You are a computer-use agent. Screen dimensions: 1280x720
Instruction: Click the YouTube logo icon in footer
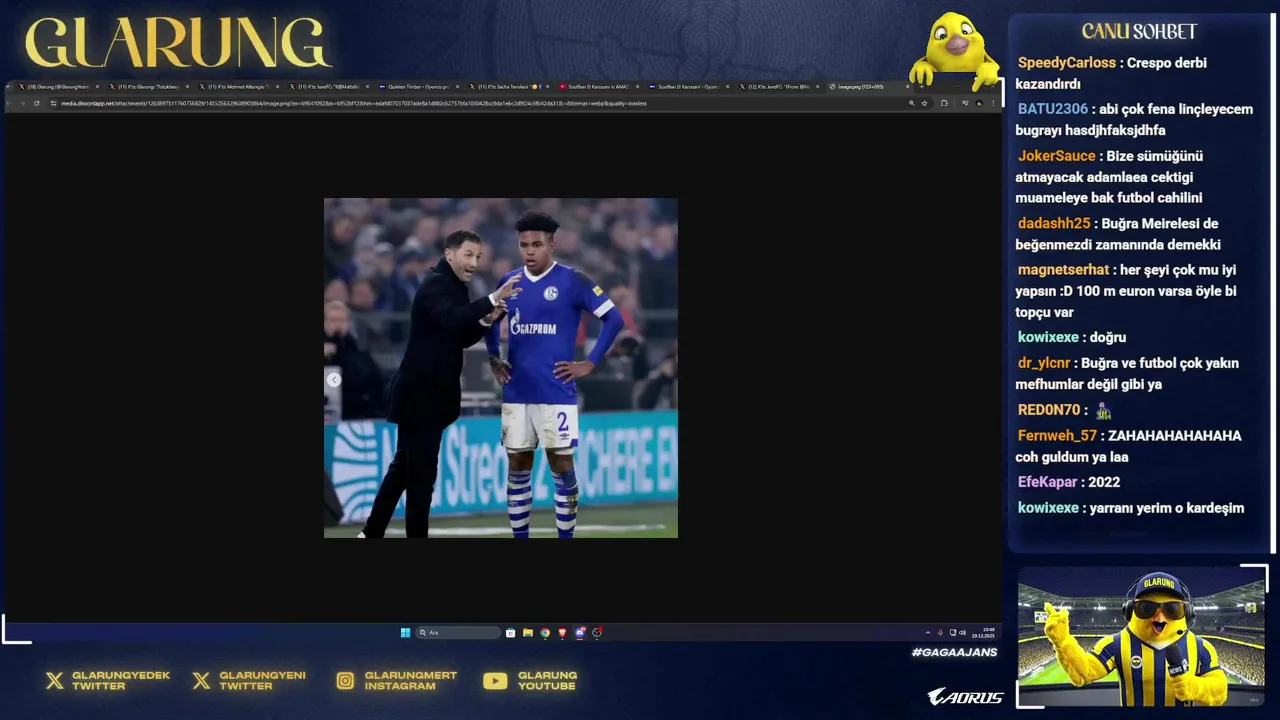pyautogui.click(x=495, y=681)
